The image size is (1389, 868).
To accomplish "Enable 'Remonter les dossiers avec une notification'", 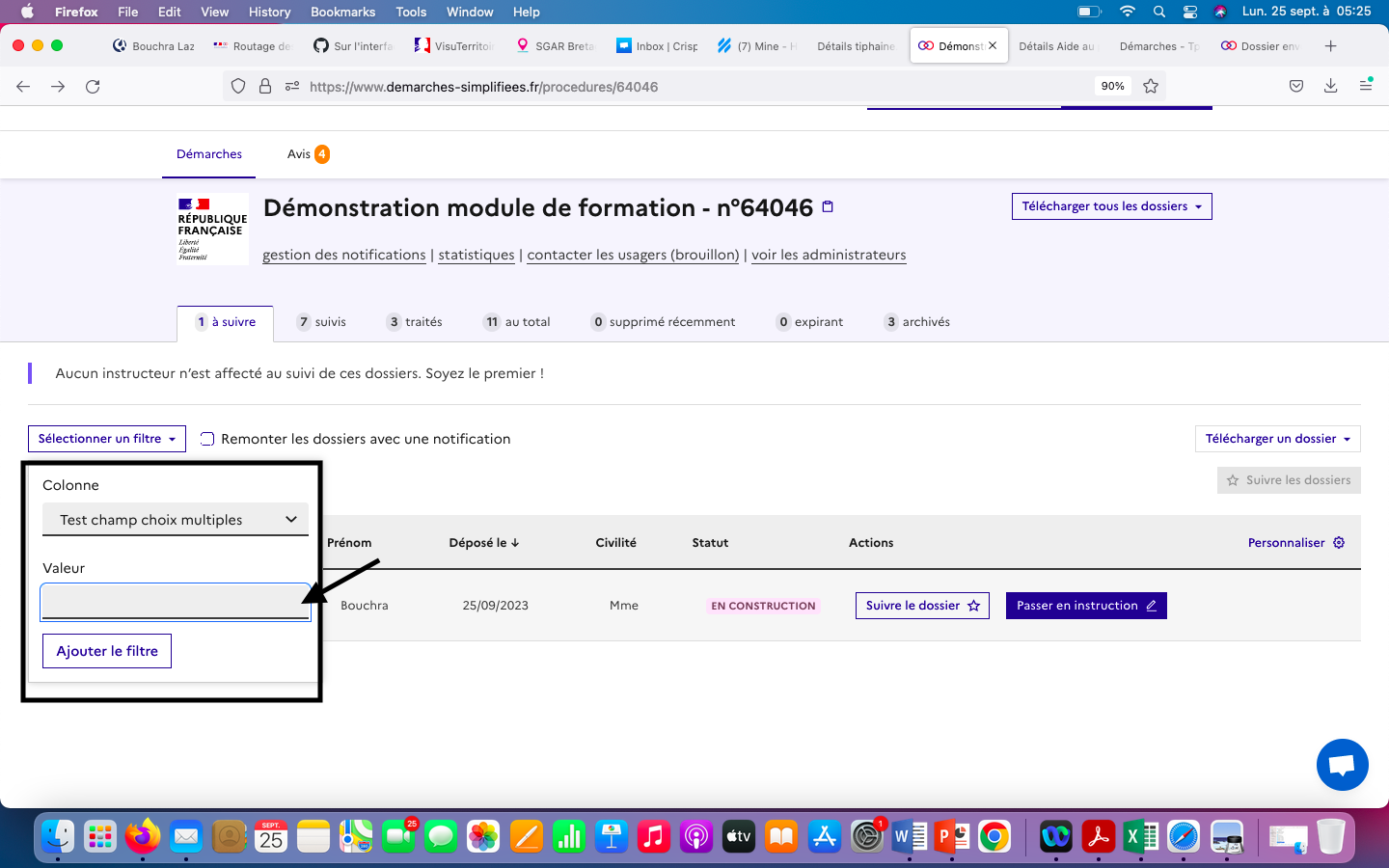I will [207, 439].
